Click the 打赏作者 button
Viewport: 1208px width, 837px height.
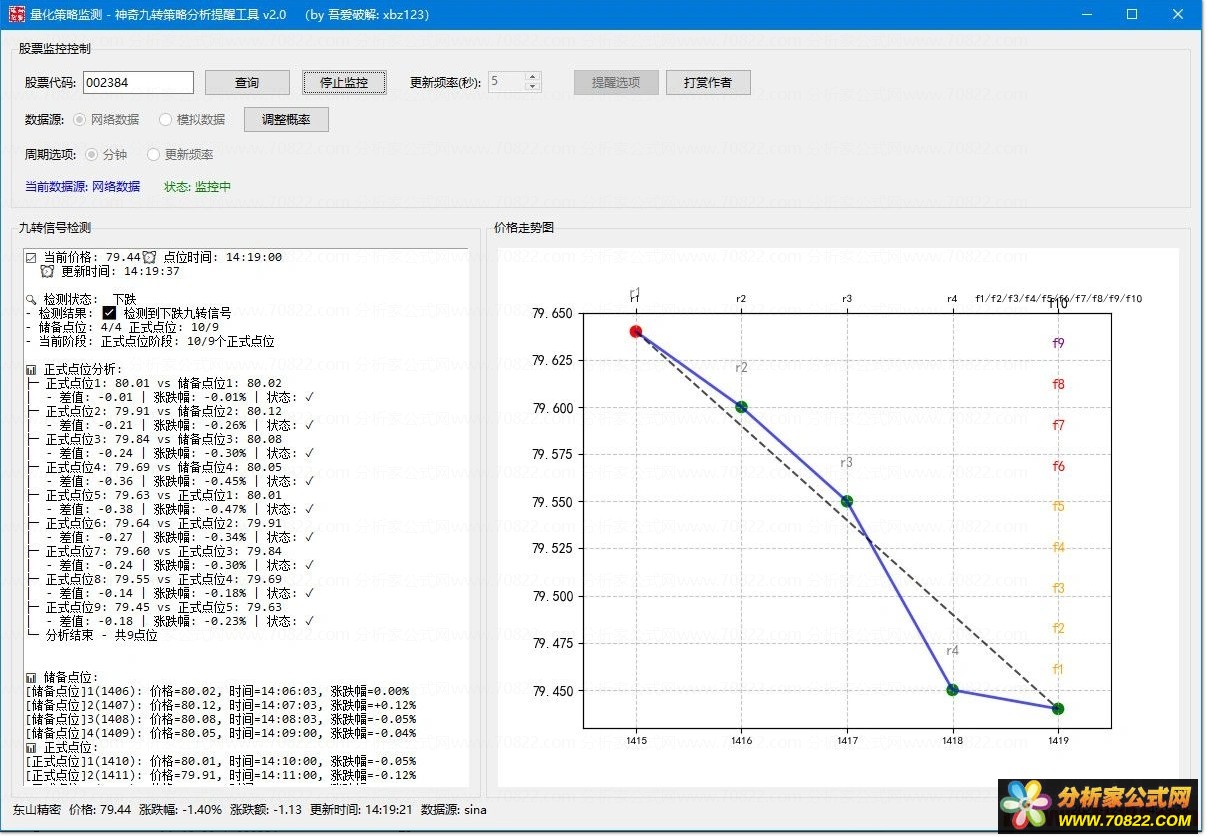click(707, 82)
